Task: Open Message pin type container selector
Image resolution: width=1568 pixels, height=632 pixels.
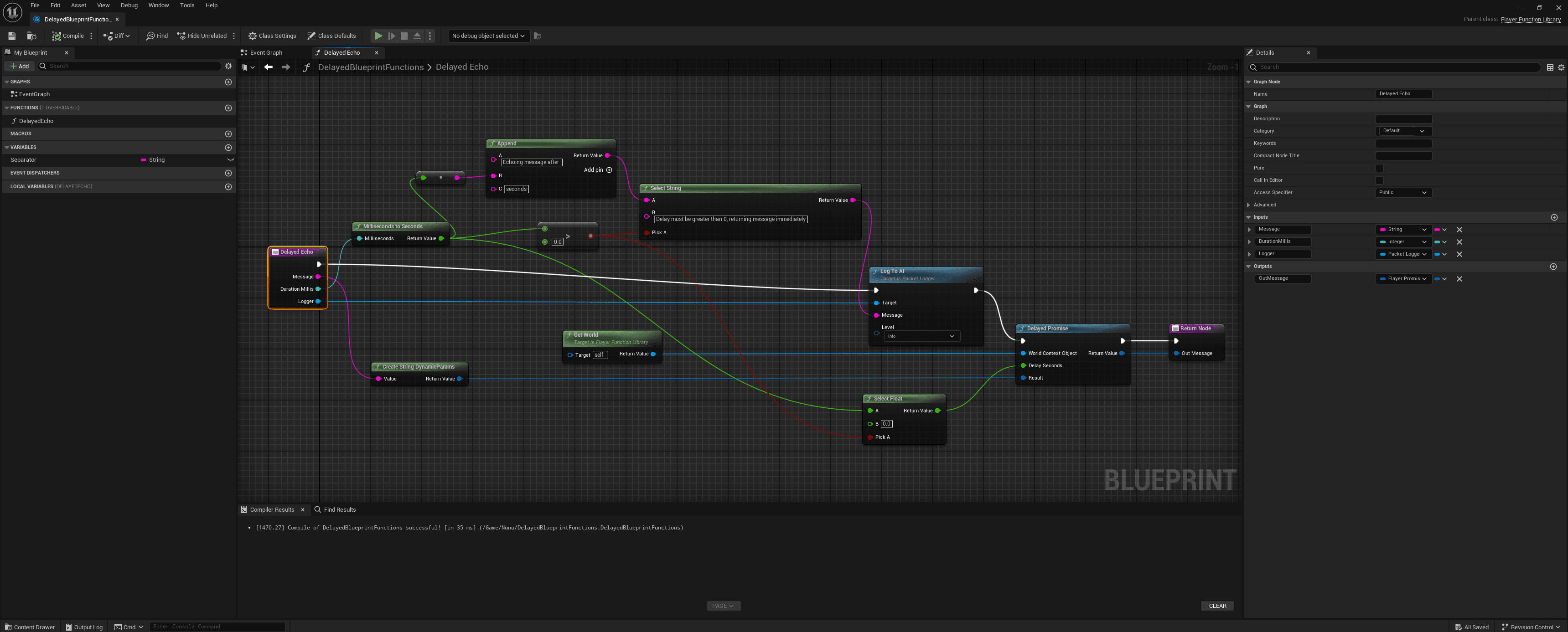Action: pyautogui.click(x=1440, y=230)
